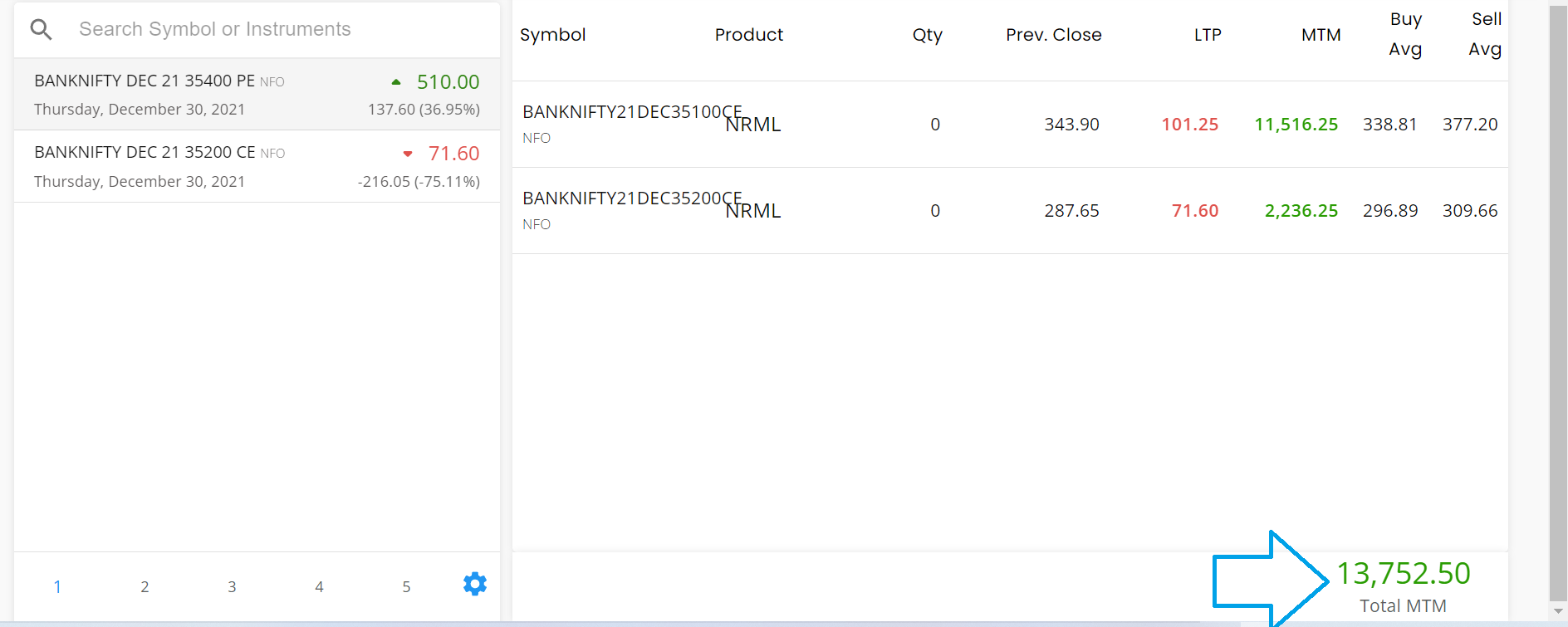
Task: Click the Product column header
Action: point(749,35)
